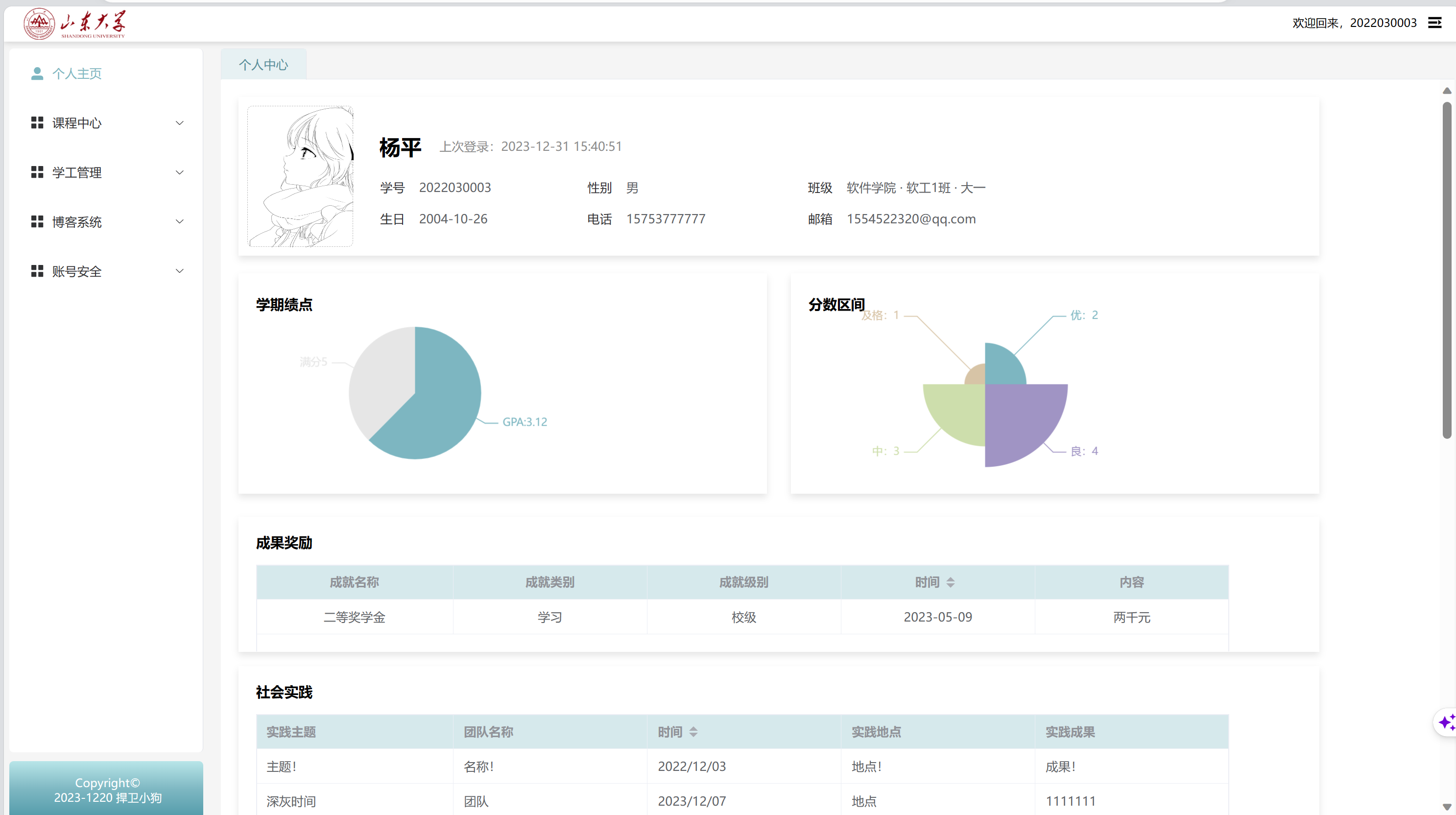Open the 课程中心 menu item
This screenshot has width=1456, height=815.
pos(106,122)
